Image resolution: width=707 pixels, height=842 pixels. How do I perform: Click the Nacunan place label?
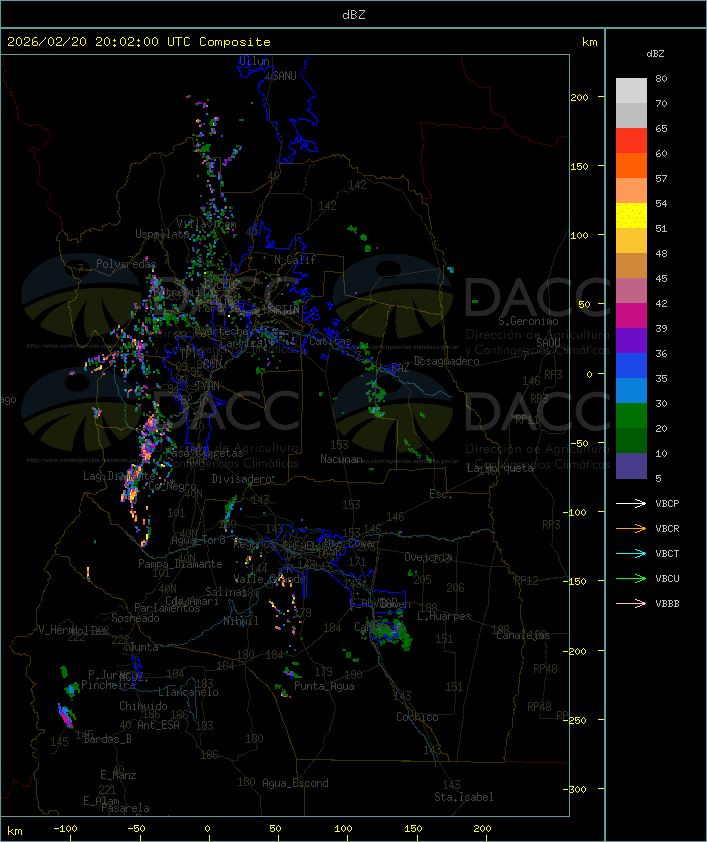(341, 459)
